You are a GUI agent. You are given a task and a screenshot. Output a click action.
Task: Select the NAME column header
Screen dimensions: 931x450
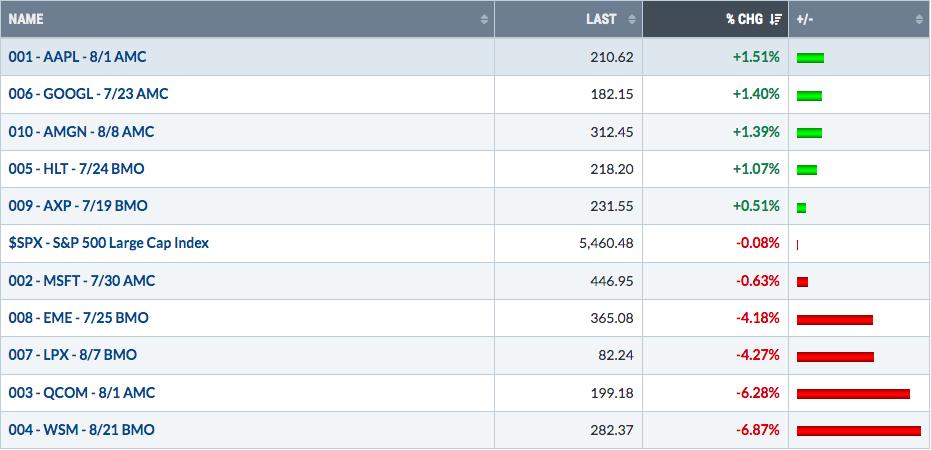click(x=247, y=19)
